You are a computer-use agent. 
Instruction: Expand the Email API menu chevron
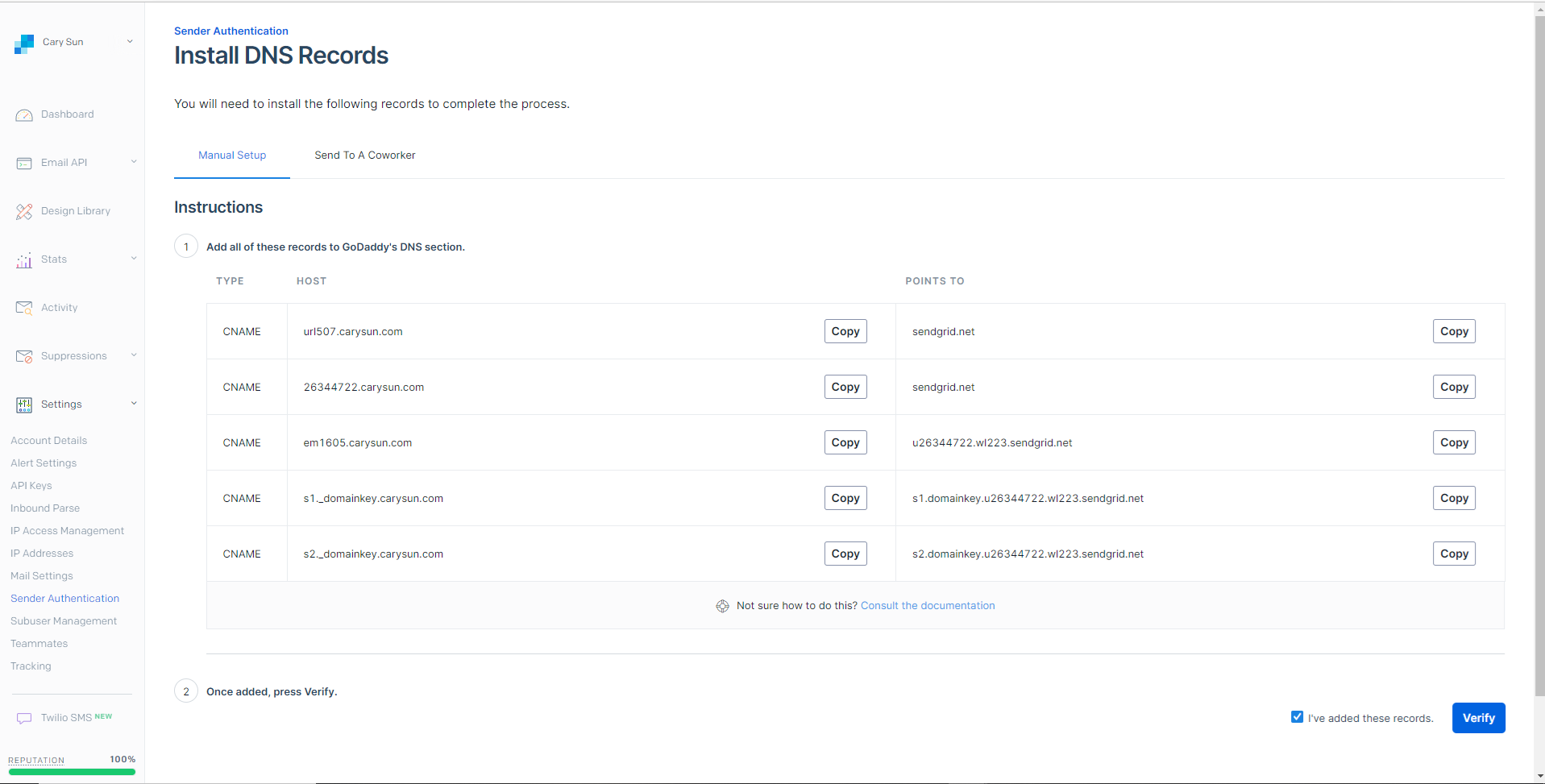(134, 162)
